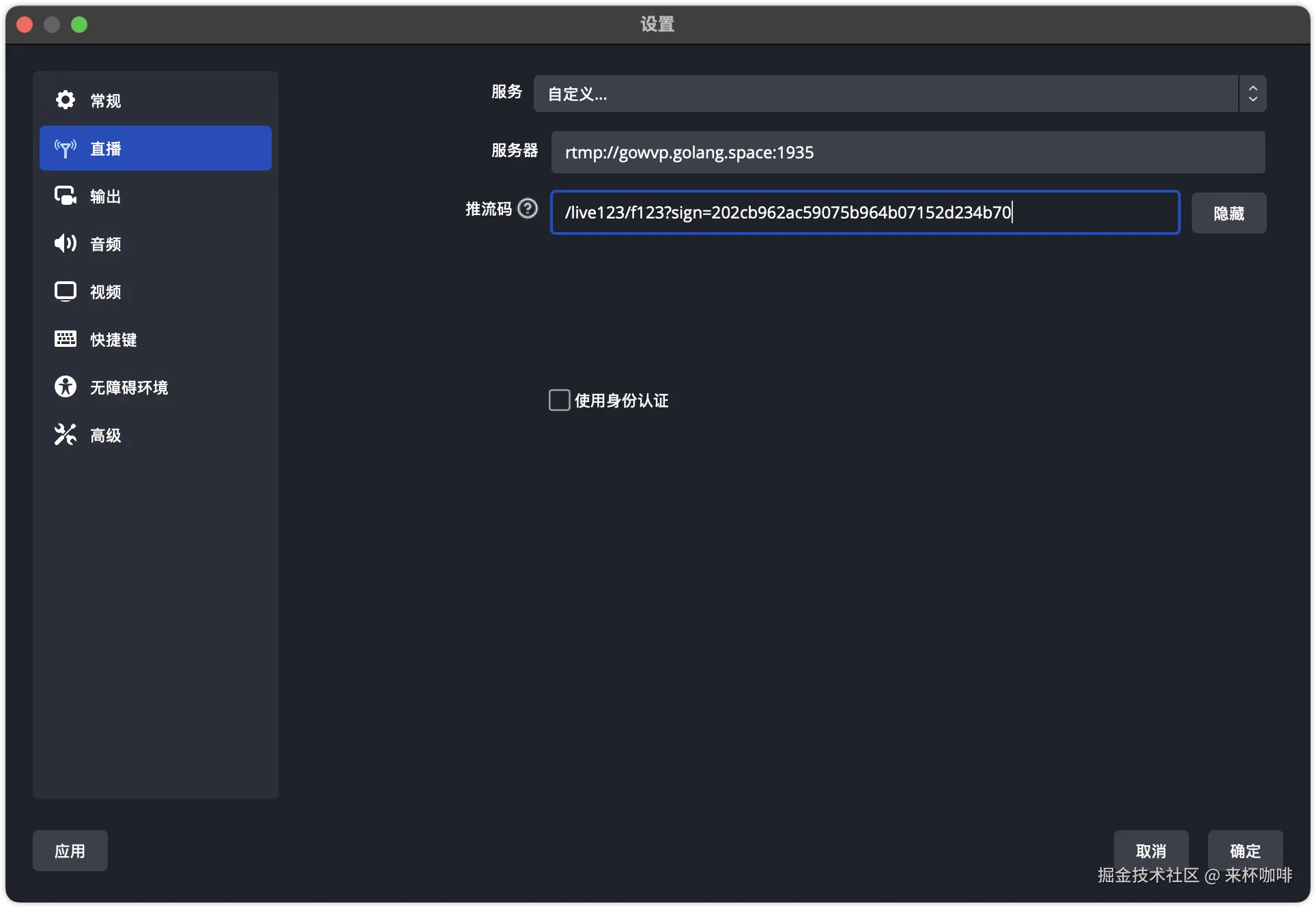Click the gear icon for 常规 settings
The height and width of the screenshot is (908, 1316).
click(x=66, y=100)
